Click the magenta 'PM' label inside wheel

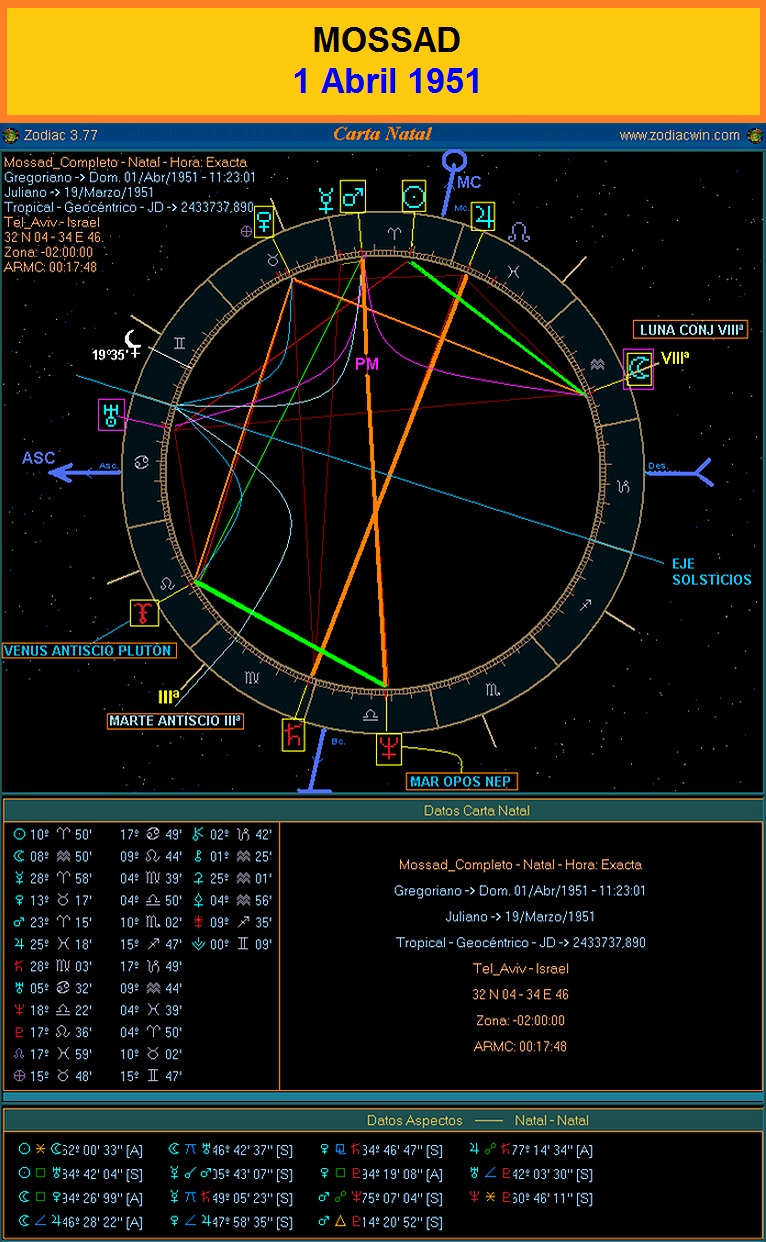[x=367, y=364]
